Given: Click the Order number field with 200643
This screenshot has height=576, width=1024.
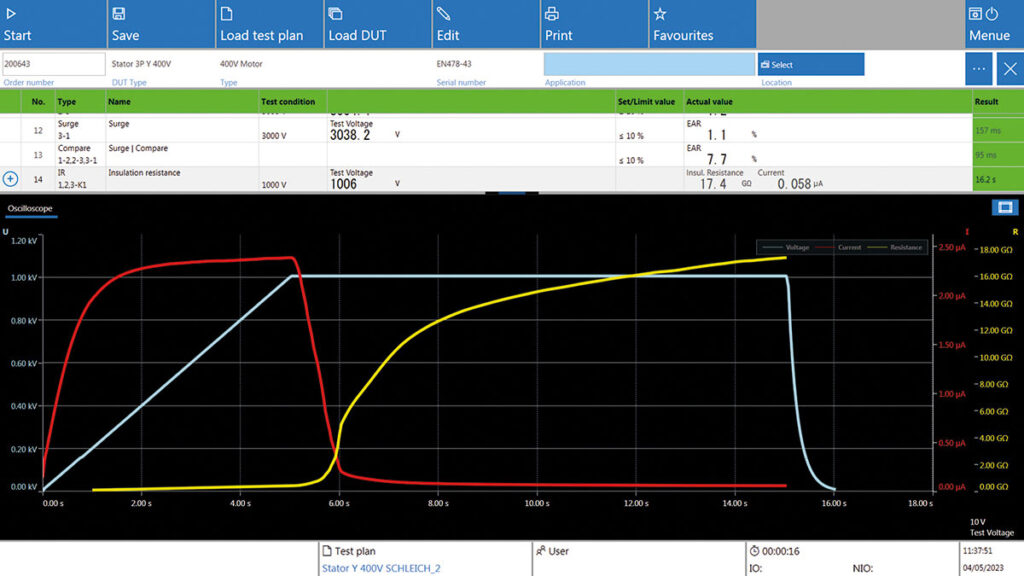Looking at the screenshot, I should pos(53,64).
